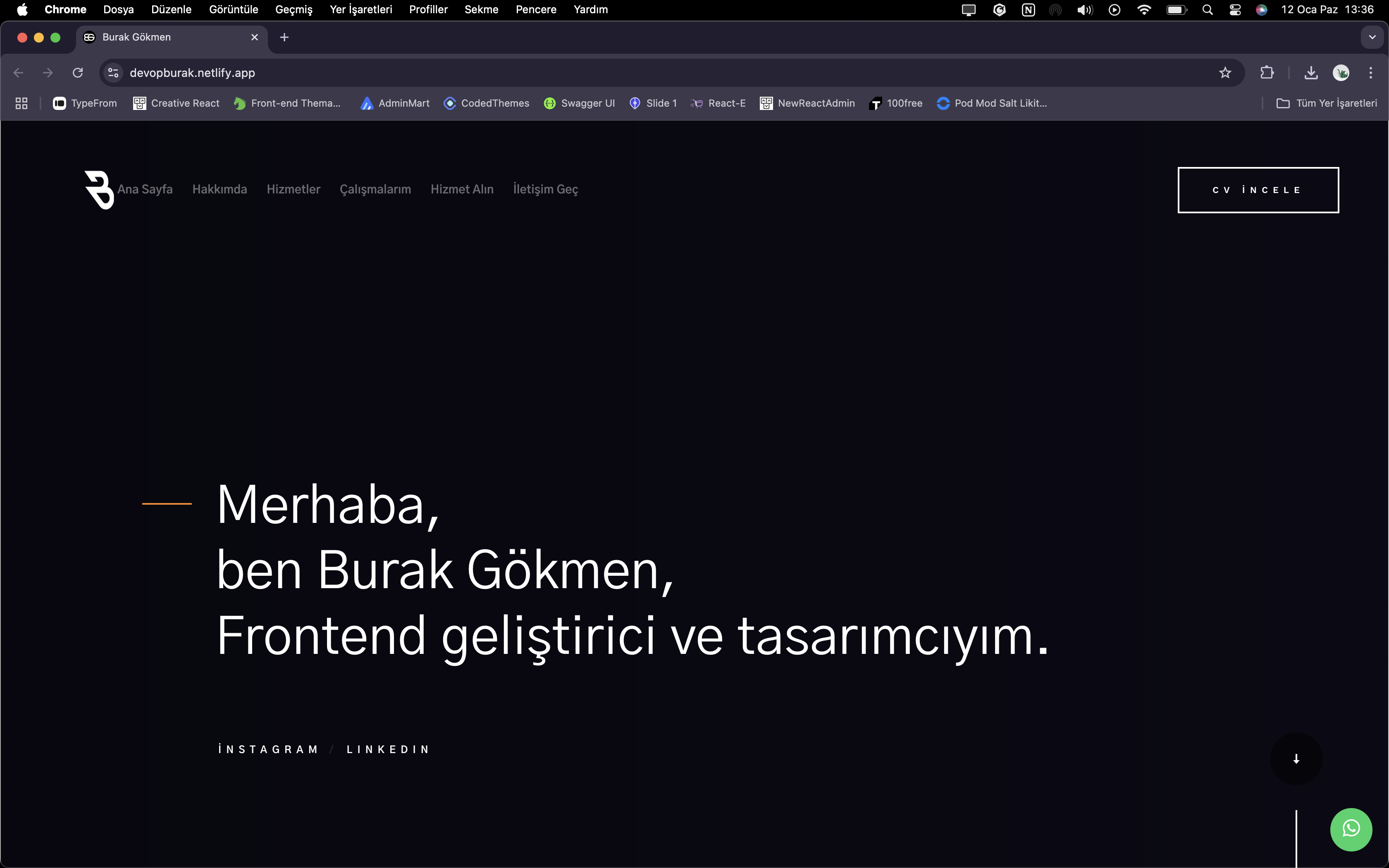Click the B logo in site header
This screenshot has width=1389, height=868.
click(99, 189)
